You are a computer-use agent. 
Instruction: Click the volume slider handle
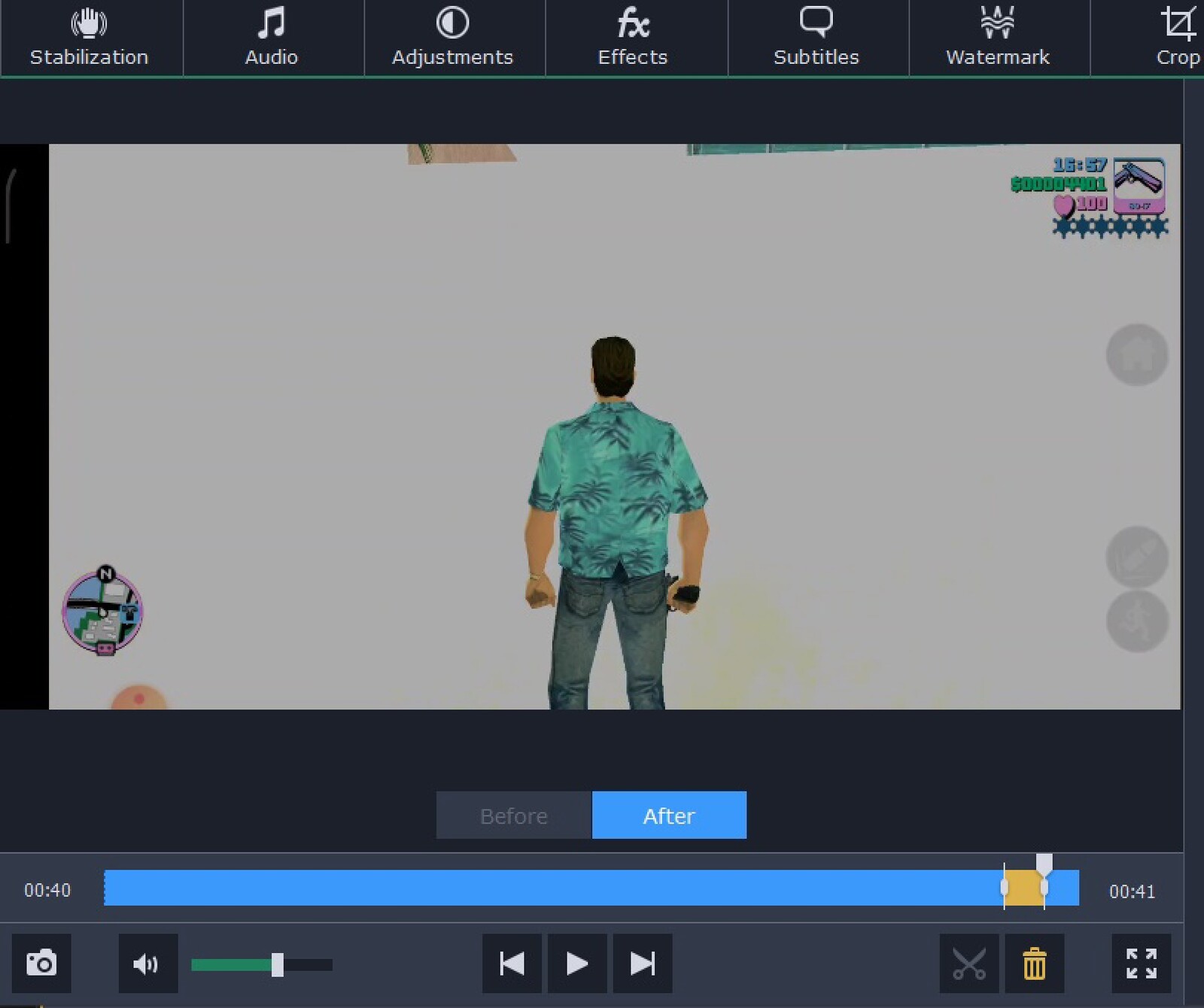click(x=278, y=964)
